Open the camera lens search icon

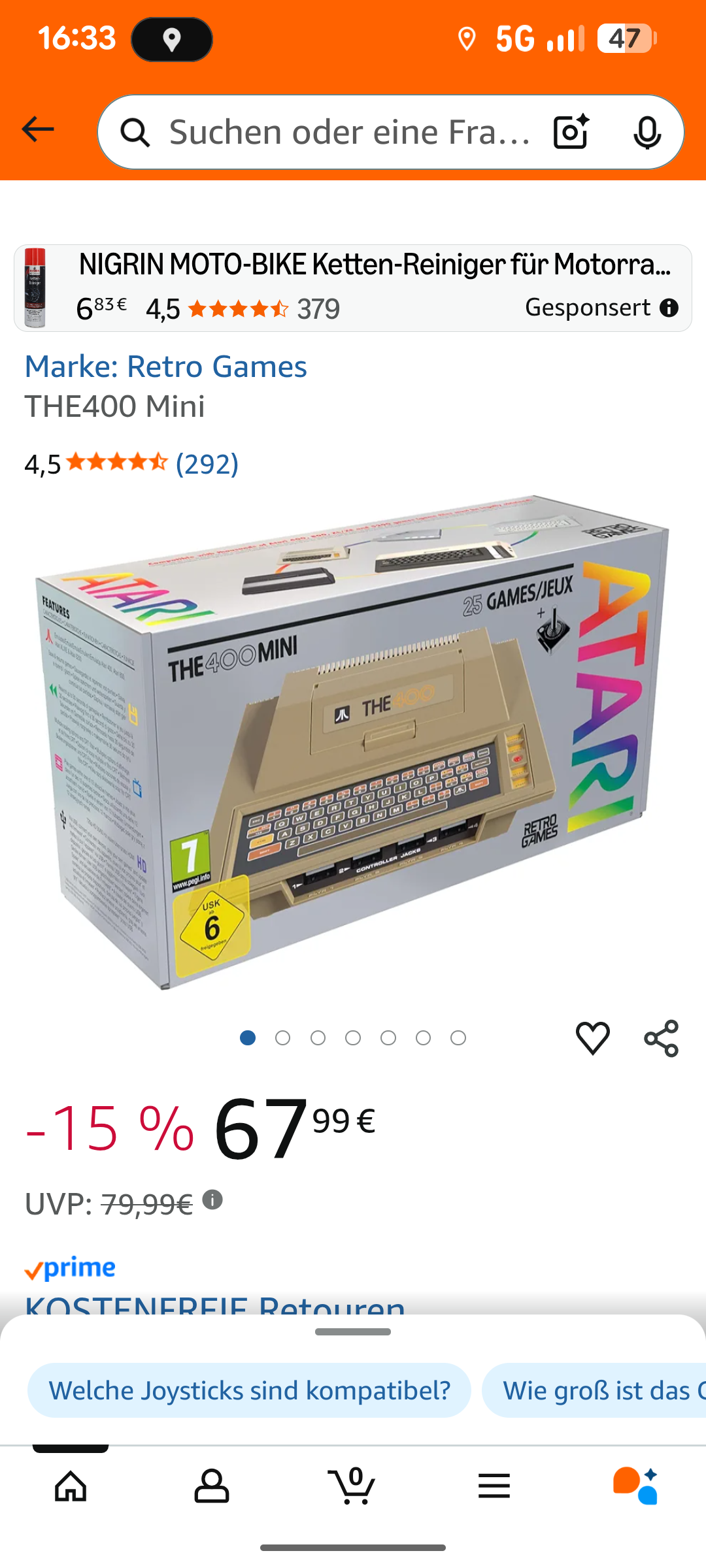[571, 132]
